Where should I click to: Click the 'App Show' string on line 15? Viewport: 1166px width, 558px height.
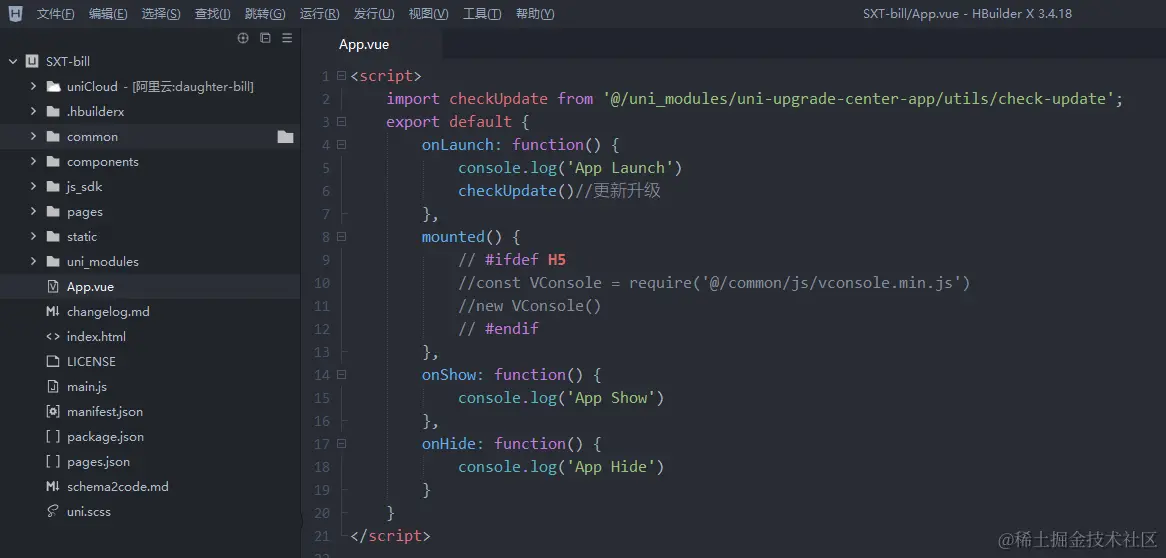610,397
